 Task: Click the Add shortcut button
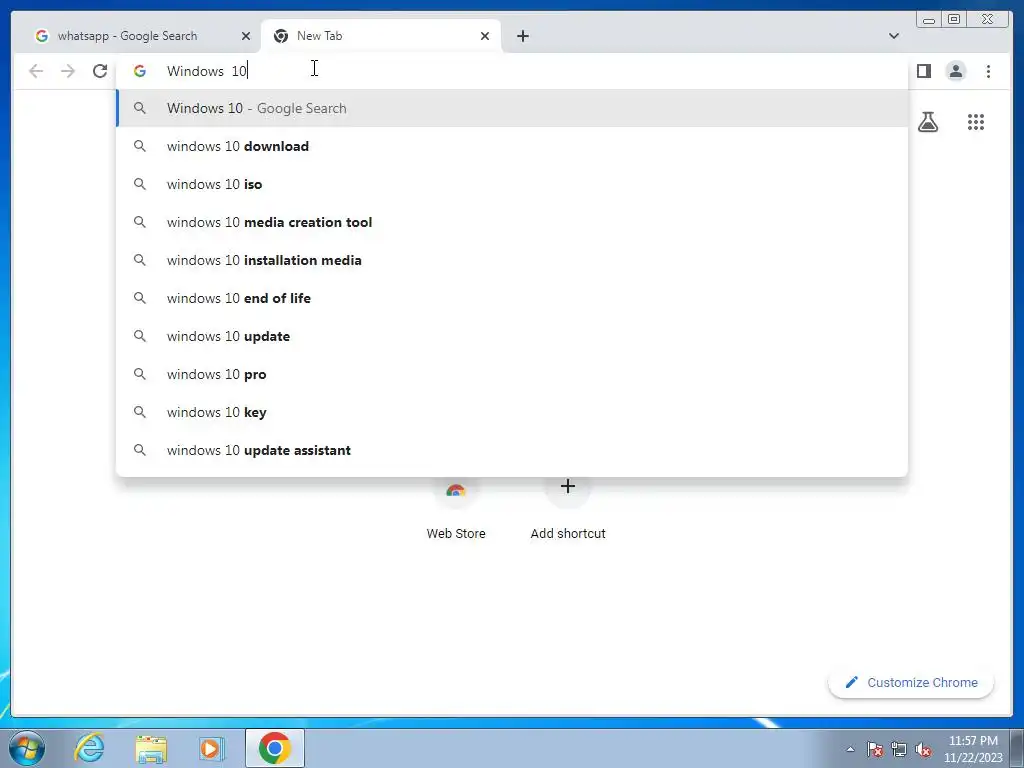tap(568, 509)
